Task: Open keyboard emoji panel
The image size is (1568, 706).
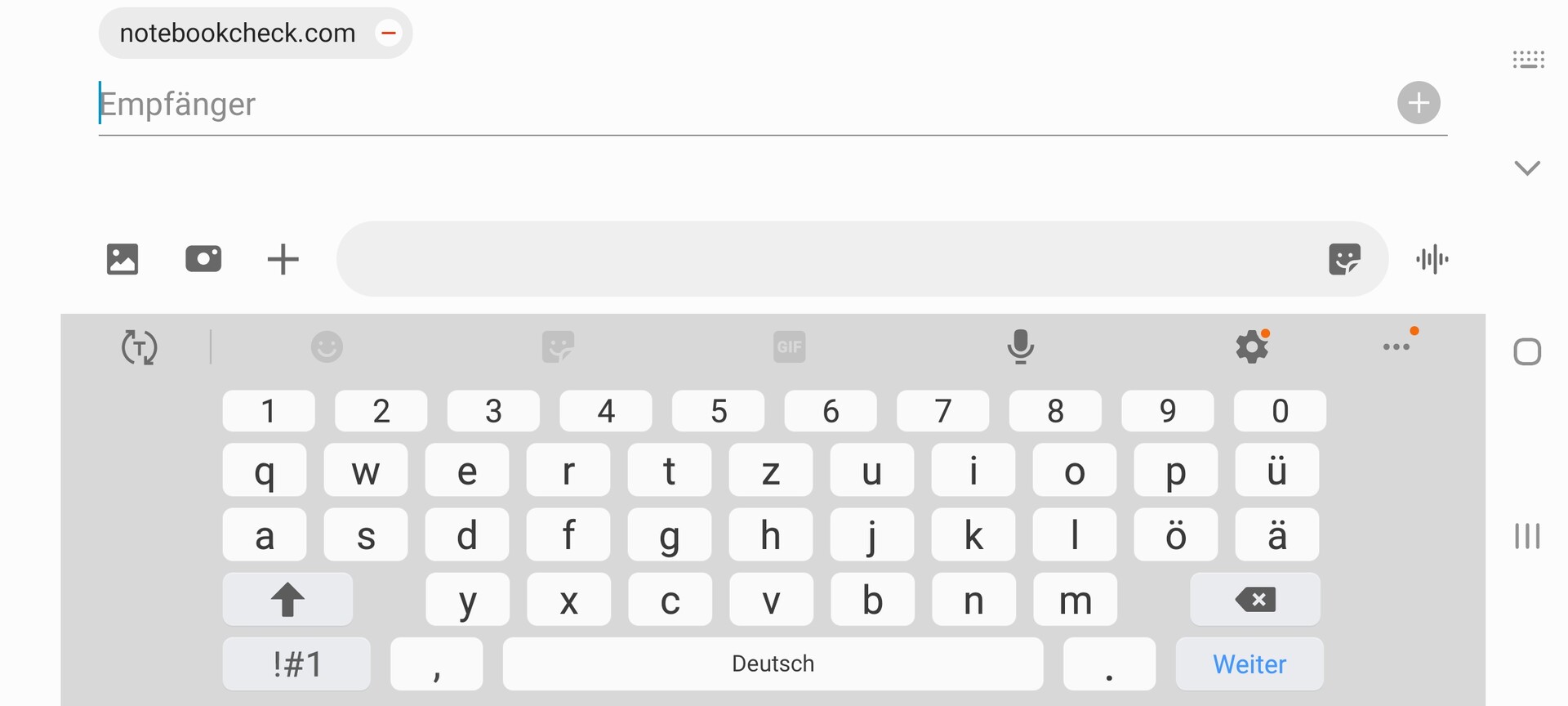Action: 327,347
